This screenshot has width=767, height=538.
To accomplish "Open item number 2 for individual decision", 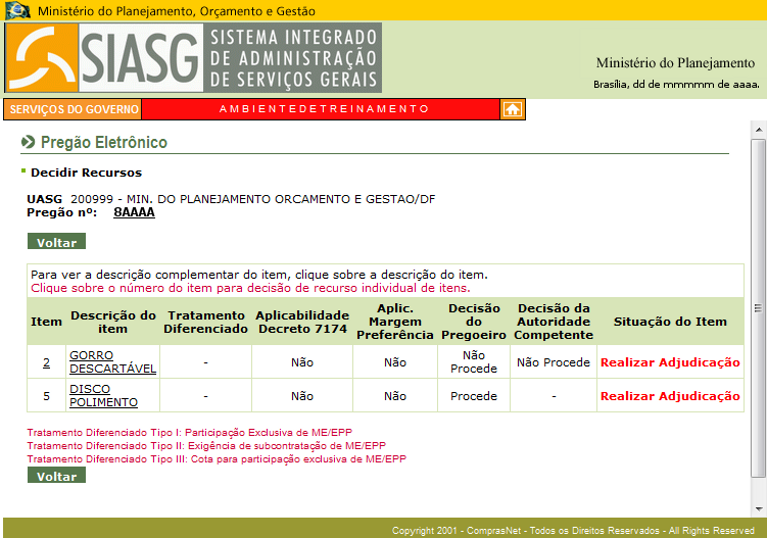I will 46,362.
